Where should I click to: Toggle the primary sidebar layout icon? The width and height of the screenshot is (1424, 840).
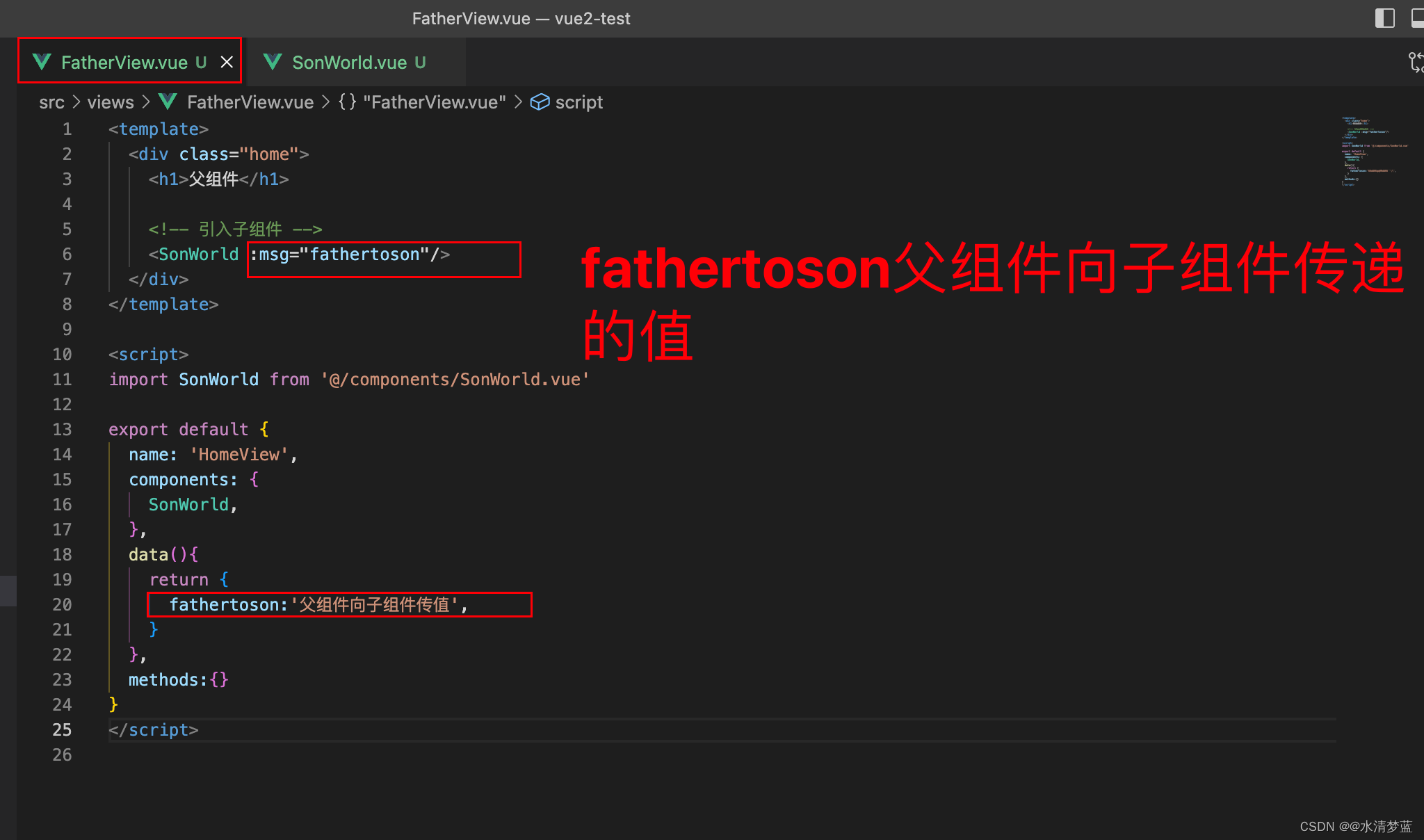(x=1384, y=18)
